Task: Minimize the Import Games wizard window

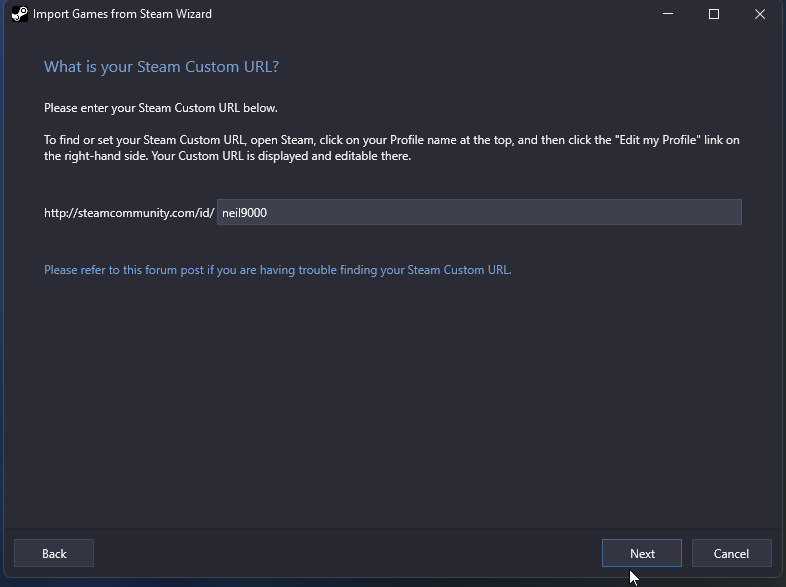Action: (668, 14)
